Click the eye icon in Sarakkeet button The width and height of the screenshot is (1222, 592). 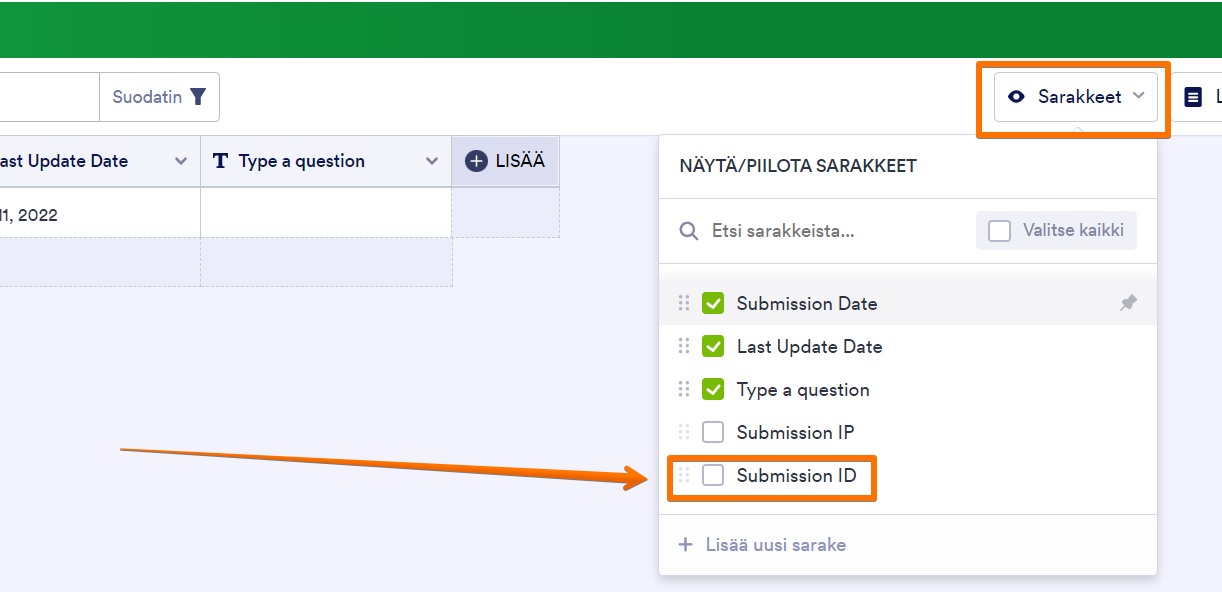click(1017, 97)
